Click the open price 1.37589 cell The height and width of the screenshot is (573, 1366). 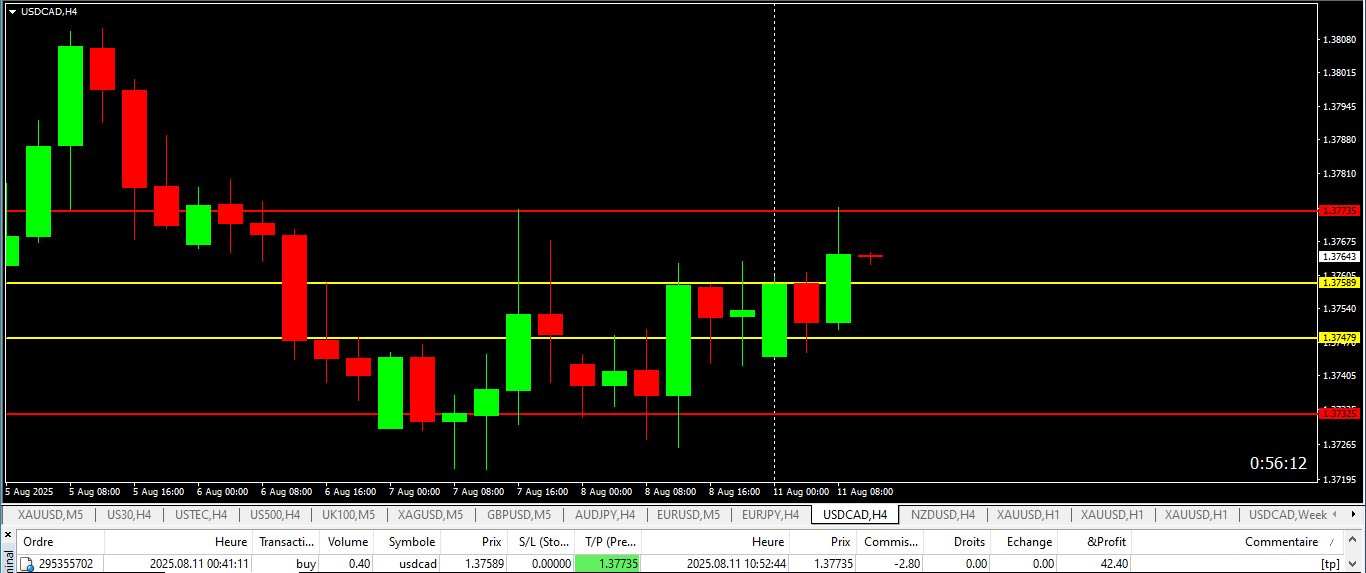coord(484,564)
